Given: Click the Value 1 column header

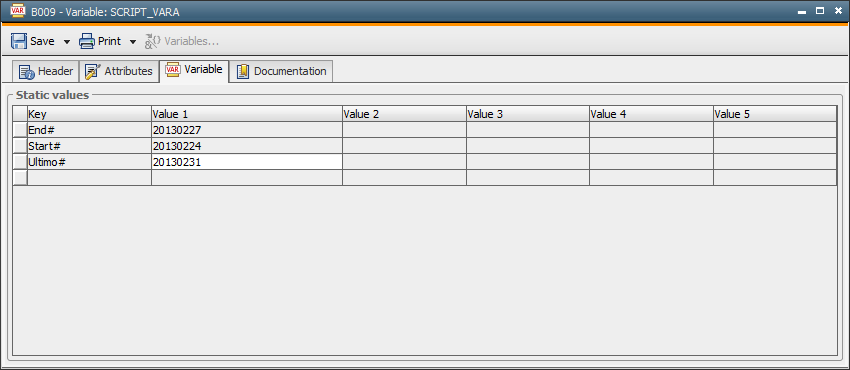Looking at the screenshot, I should [247, 114].
